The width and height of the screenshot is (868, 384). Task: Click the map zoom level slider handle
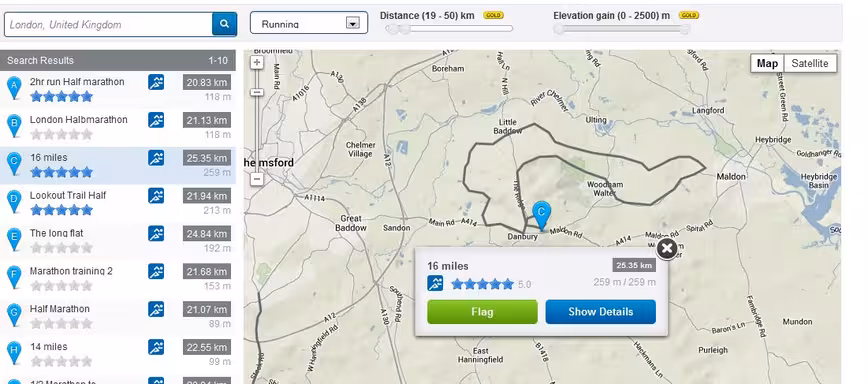tap(256, 92)
